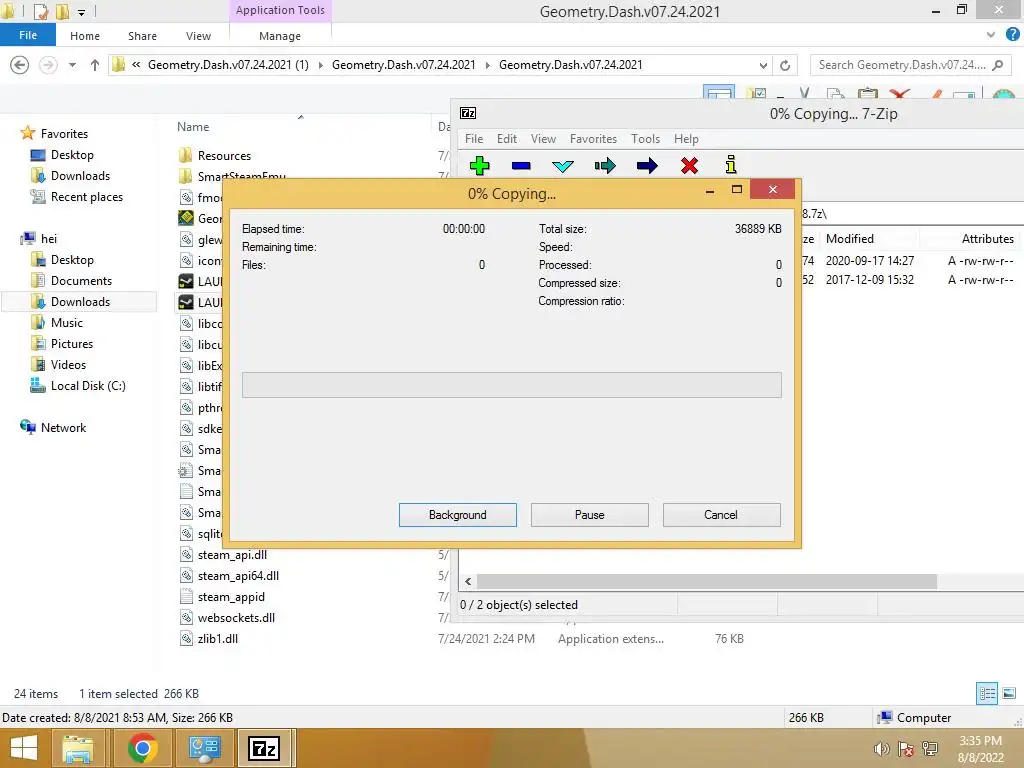Click the 7-Zip Copy arrow icon
1024x768 pixels.
(x=605, y=166)
